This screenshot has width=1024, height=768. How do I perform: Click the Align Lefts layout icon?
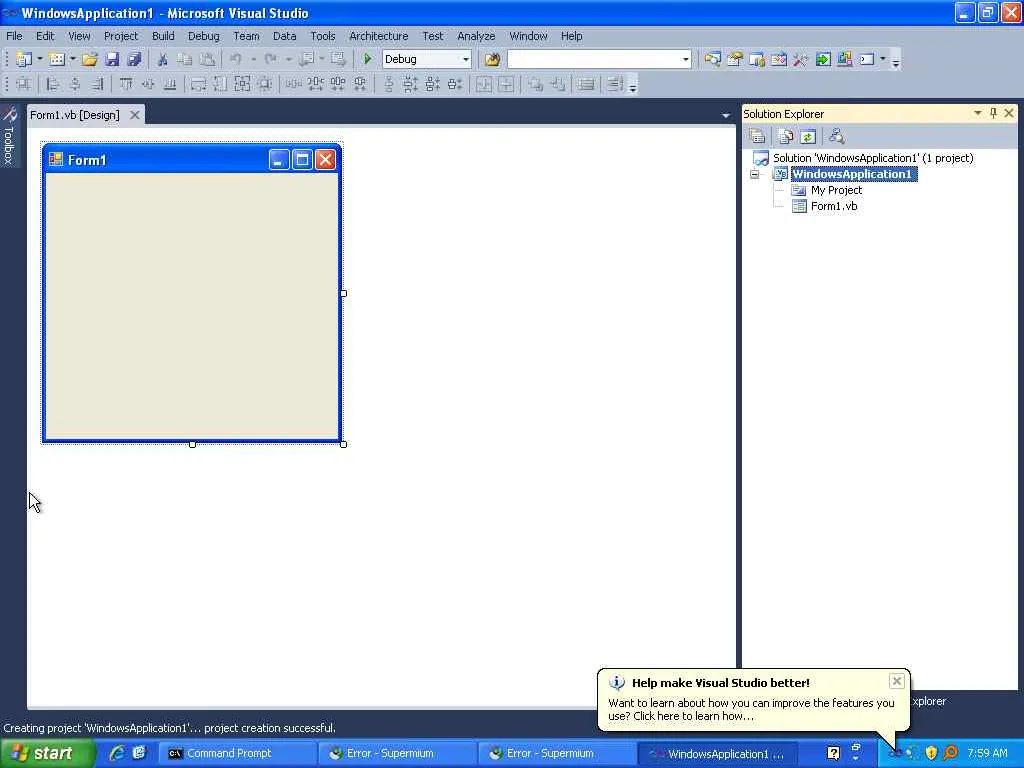point(53,84)
